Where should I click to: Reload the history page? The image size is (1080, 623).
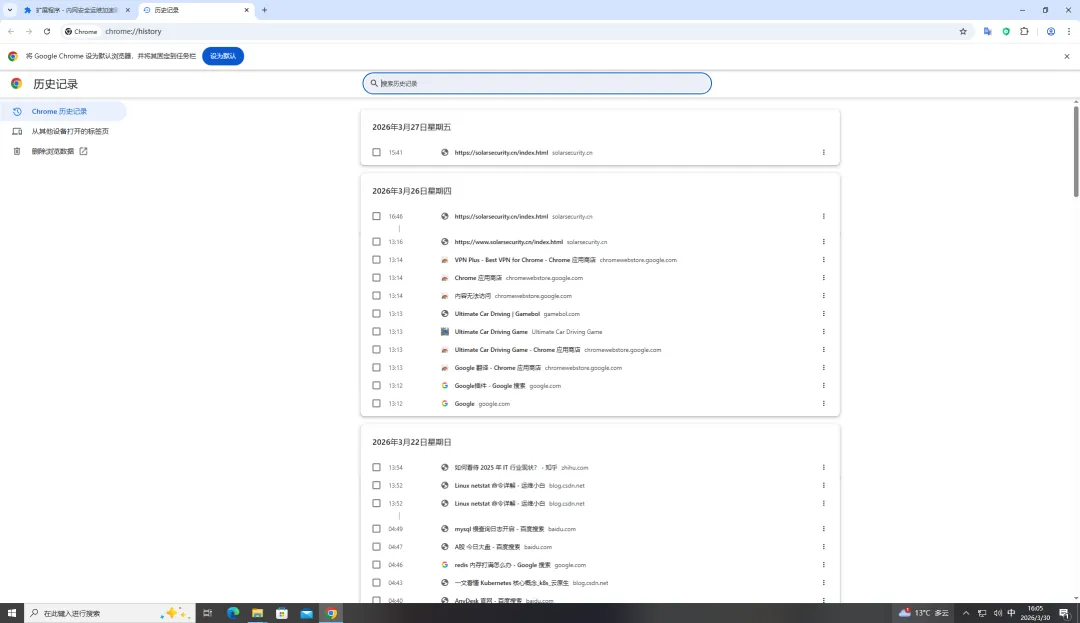point(47,31)
